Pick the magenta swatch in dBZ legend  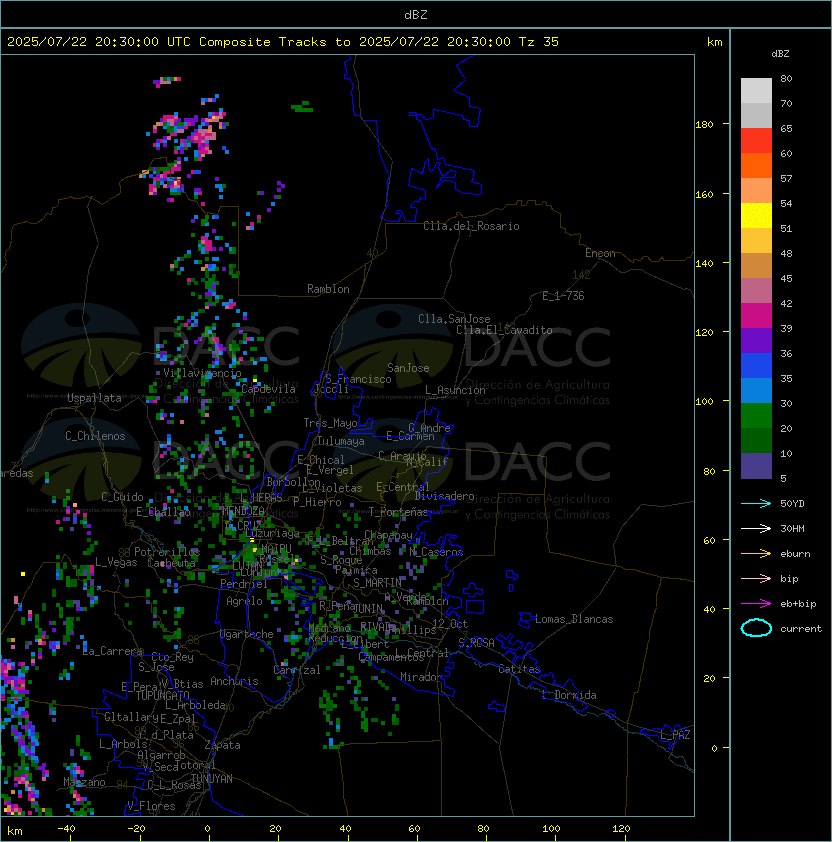coord(756,316)
